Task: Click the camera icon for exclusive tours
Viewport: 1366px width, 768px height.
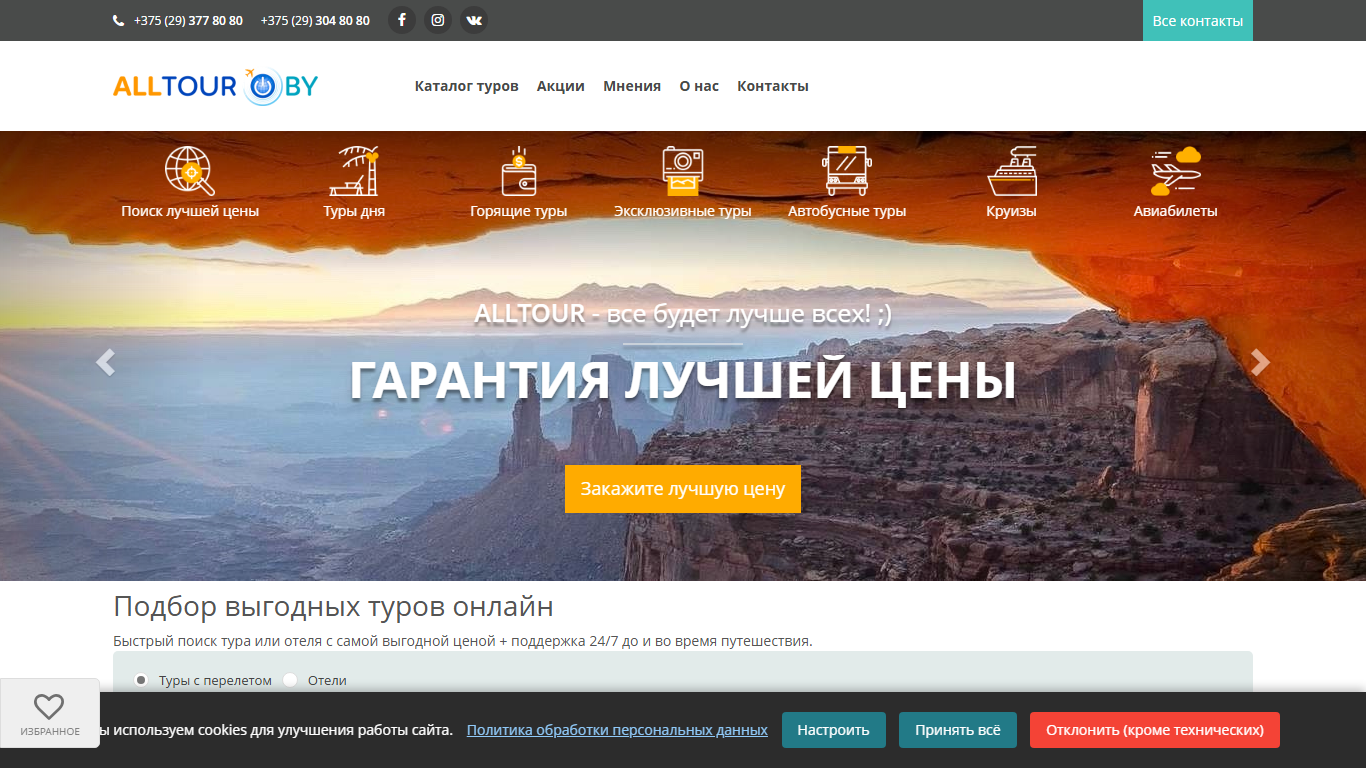Action: tap(683, 171)
